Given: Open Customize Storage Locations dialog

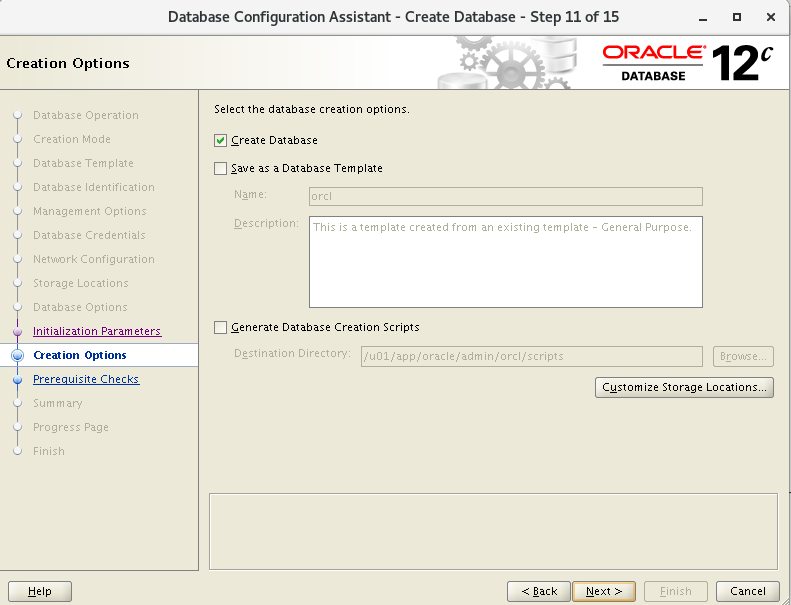Looking at the screenshot, I should tap(684, 388).
